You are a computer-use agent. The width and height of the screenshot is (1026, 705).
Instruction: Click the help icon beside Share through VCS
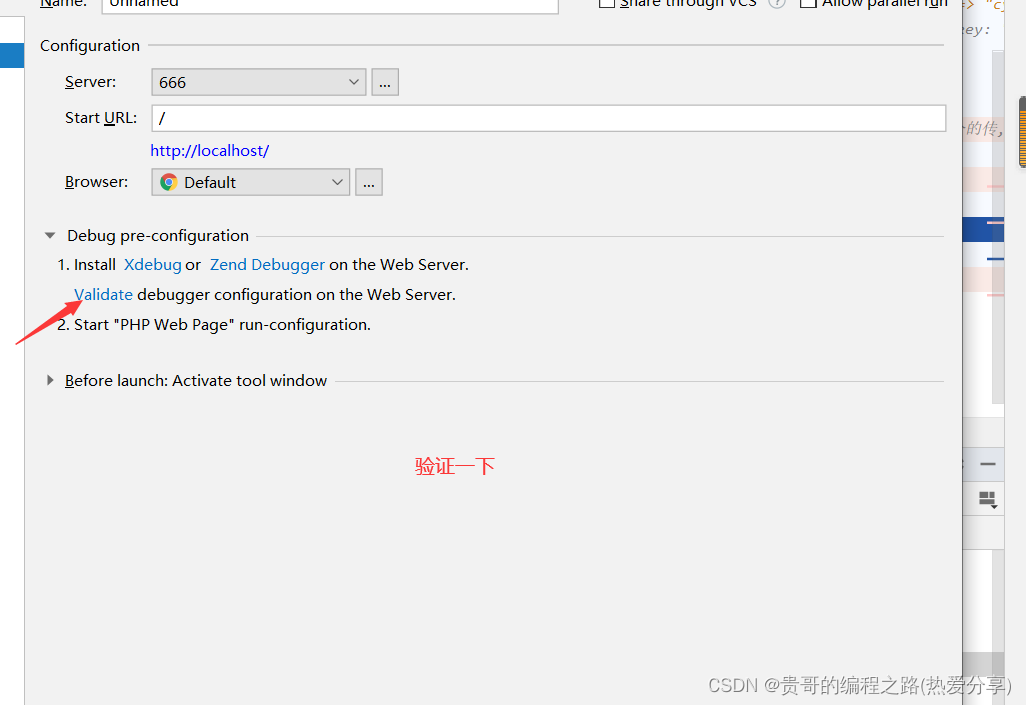pyautogui.click(x=776, y=3)
